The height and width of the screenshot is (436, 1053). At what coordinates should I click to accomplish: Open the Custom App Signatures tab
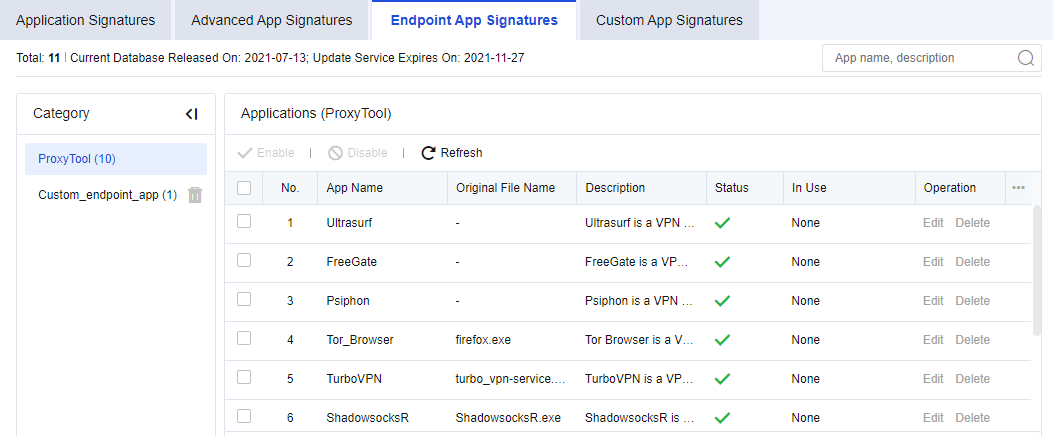point(668,20)
